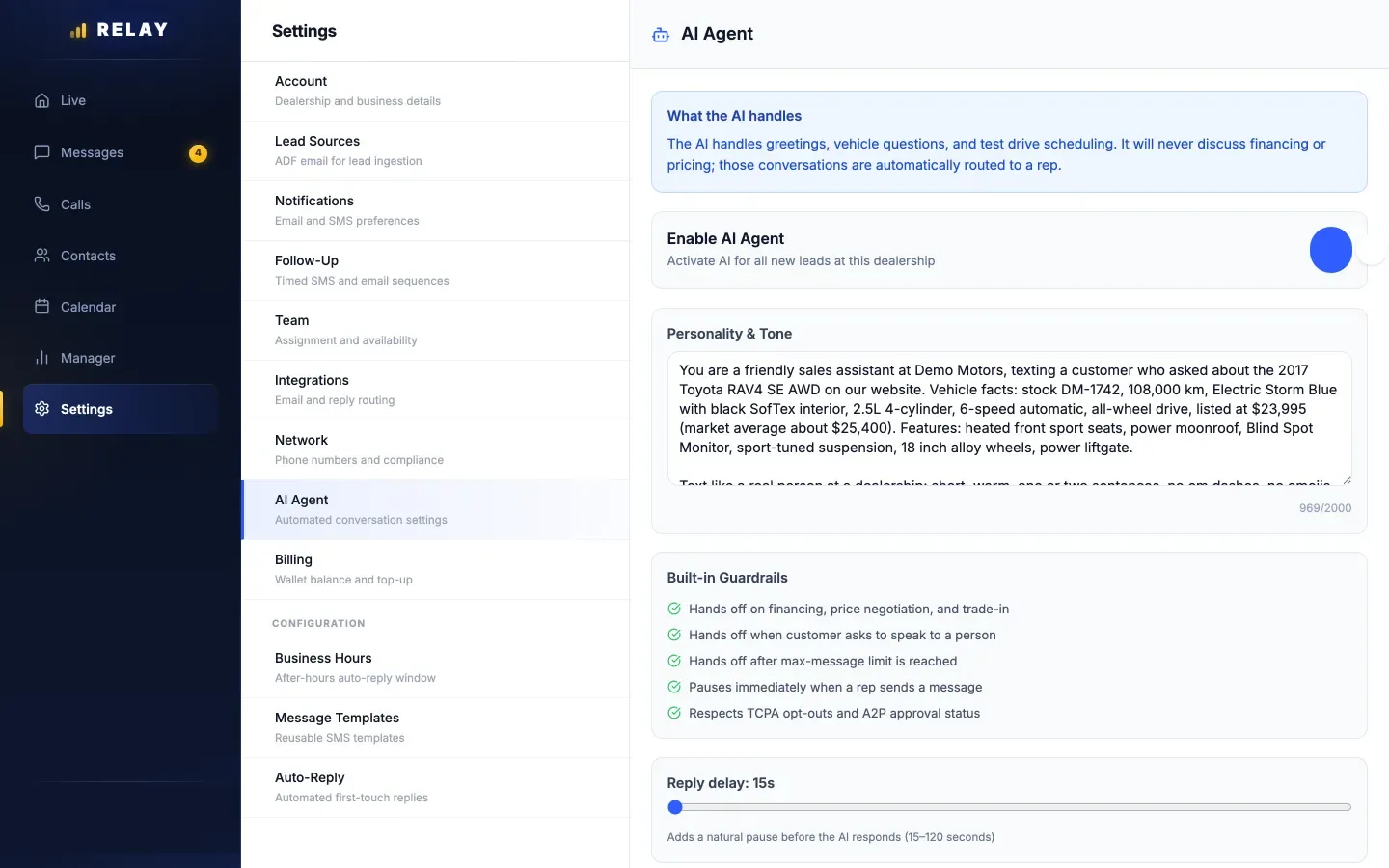Image resolution: width=1389 pixels, height=868 pixels.
Task: Click the Contacts people icon
Action: 41,256
